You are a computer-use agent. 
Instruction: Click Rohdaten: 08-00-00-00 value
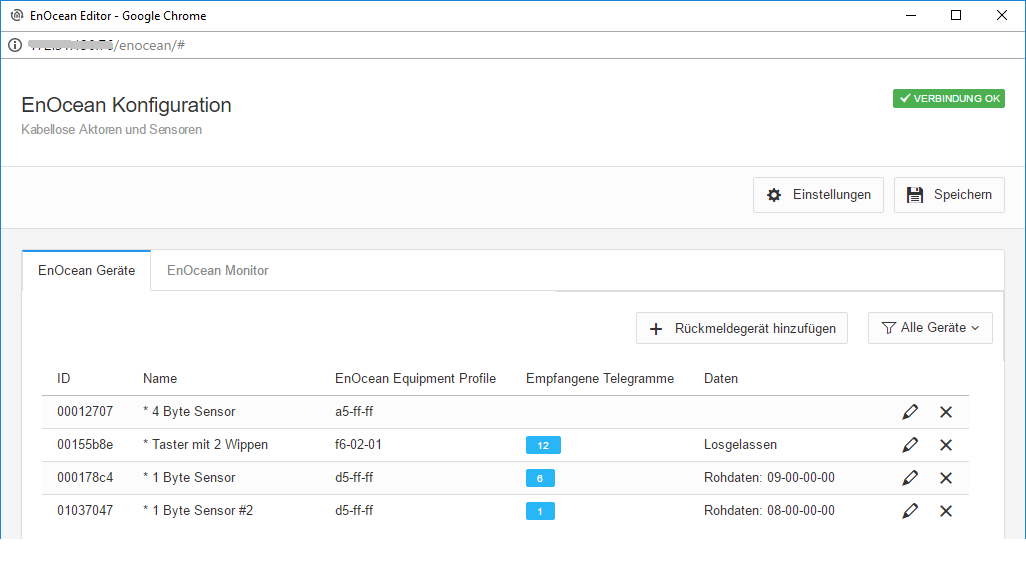click(769, 510)
